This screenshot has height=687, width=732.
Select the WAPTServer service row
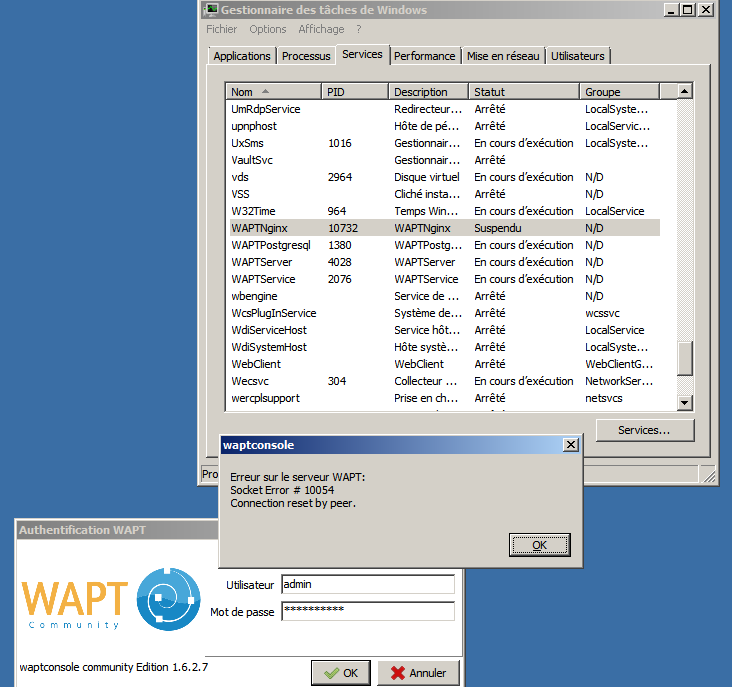click(x=444, y=262)
